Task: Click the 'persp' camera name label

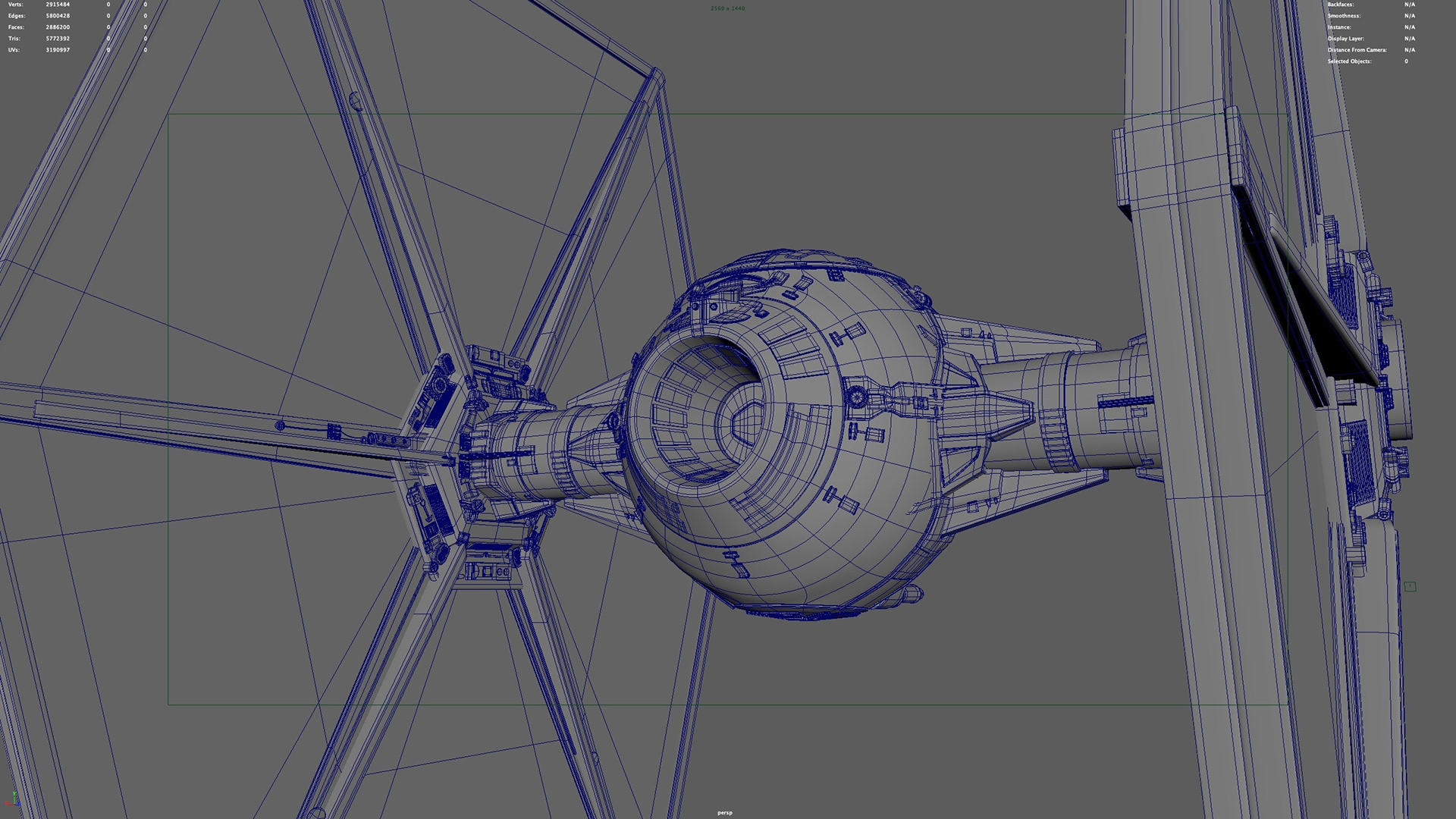Action: (725, 812)
